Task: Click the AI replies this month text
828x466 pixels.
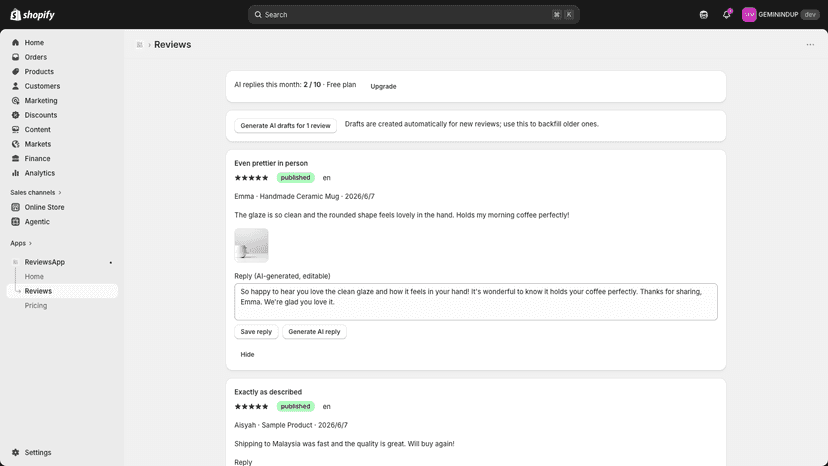Action: coord(295,85)
